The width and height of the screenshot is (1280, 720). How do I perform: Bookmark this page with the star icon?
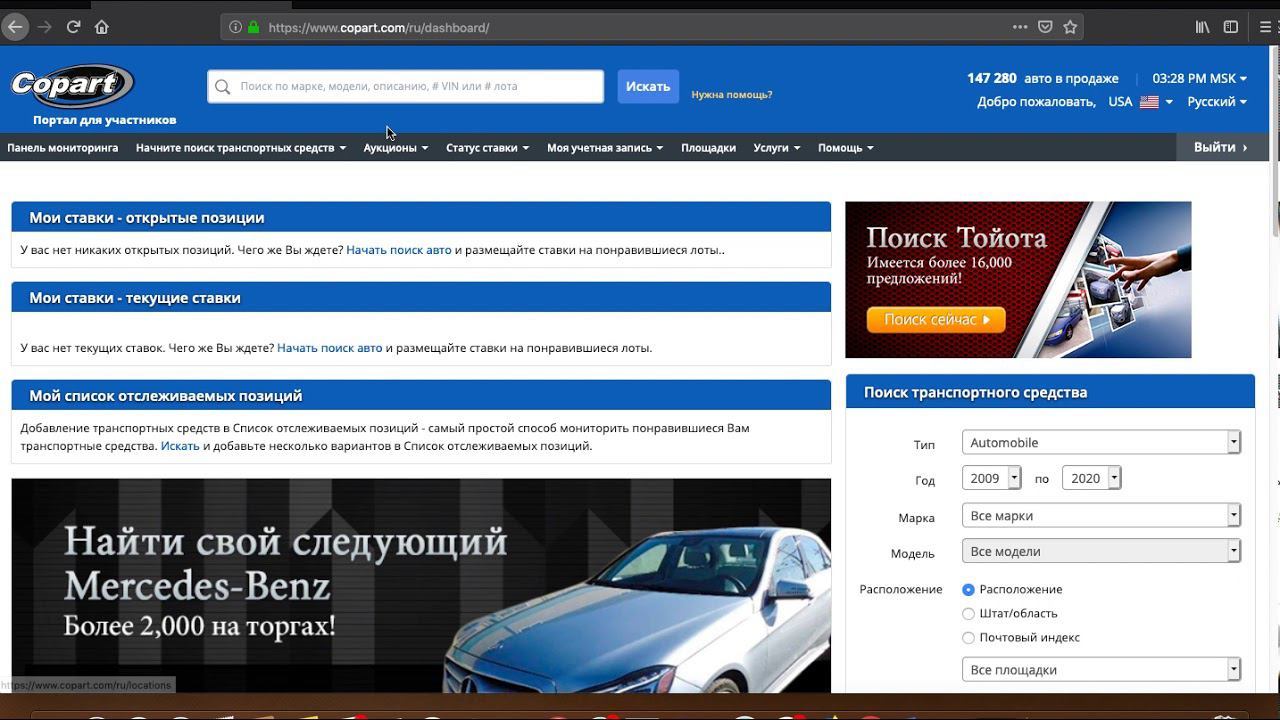point(1070,27)
